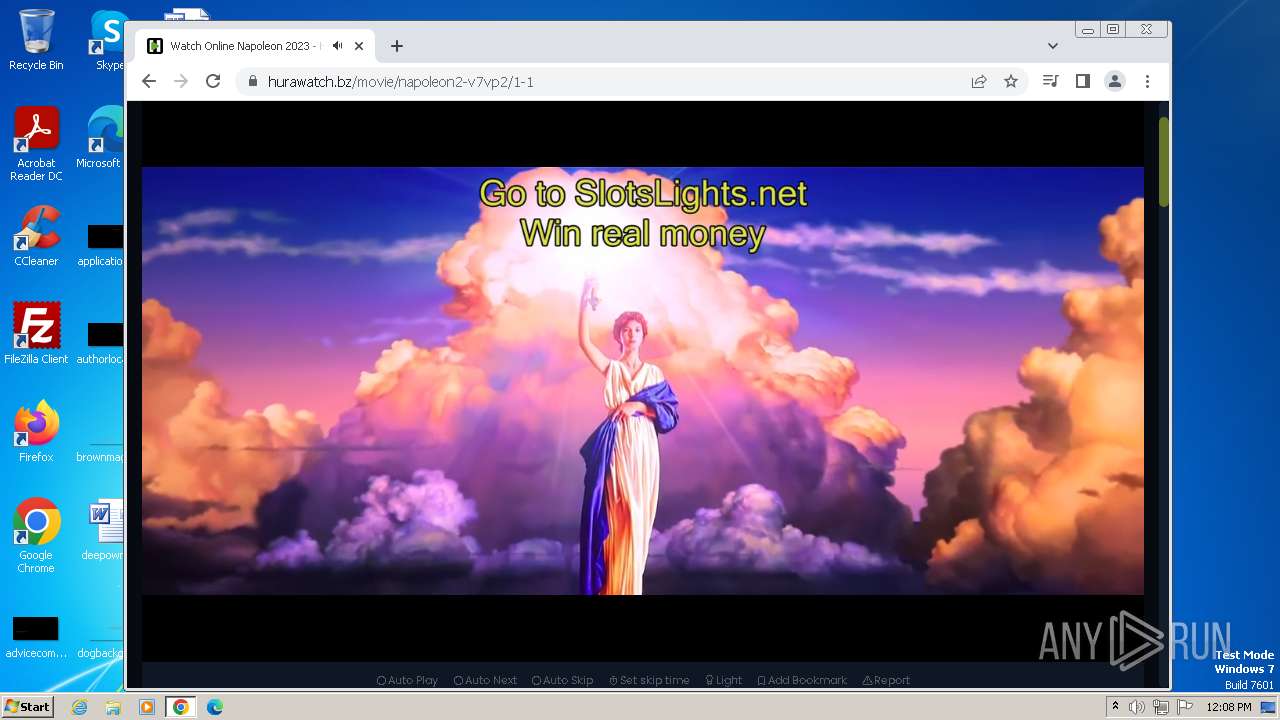Open File Explorer from taskbar
Viewport: 1280px width, 720px height.
point(113,707)
